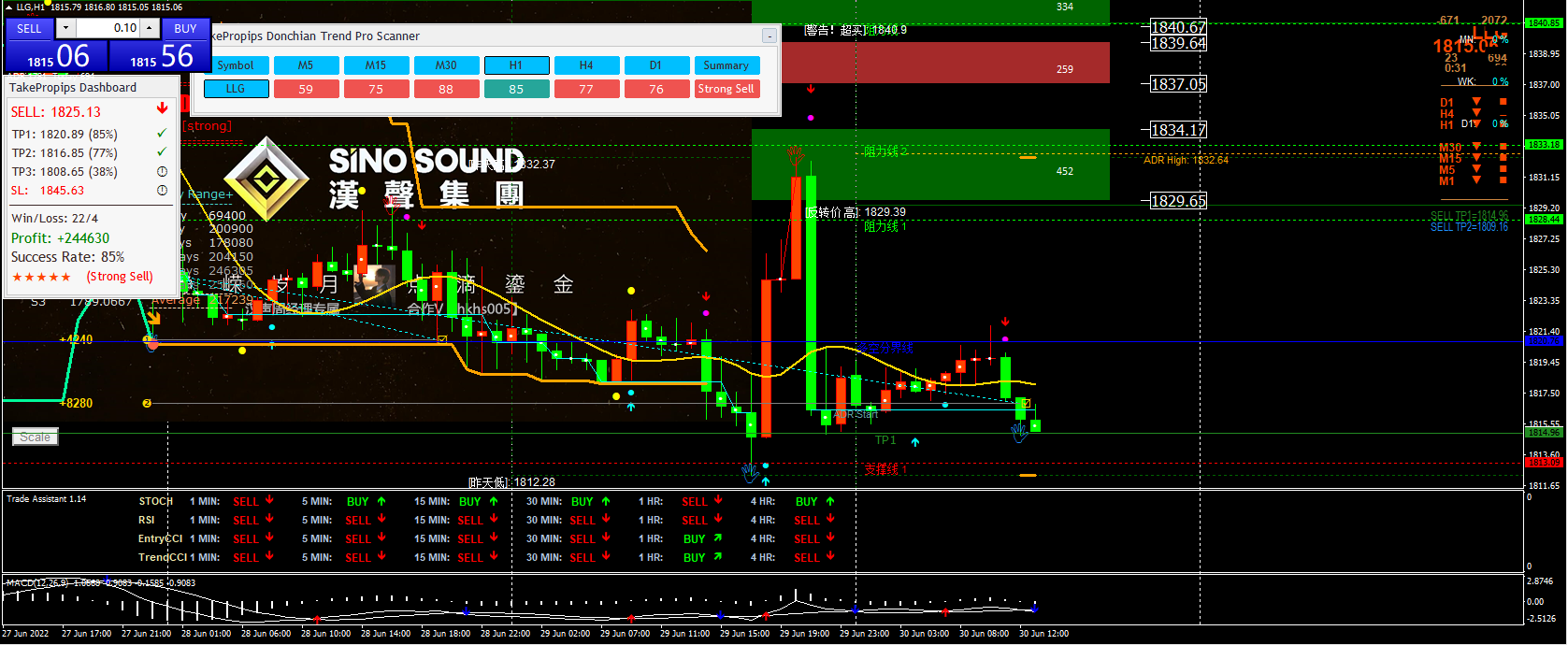Click the lot size increase arrow
This screenshot has height=645, width=1568.
(149, 28)
